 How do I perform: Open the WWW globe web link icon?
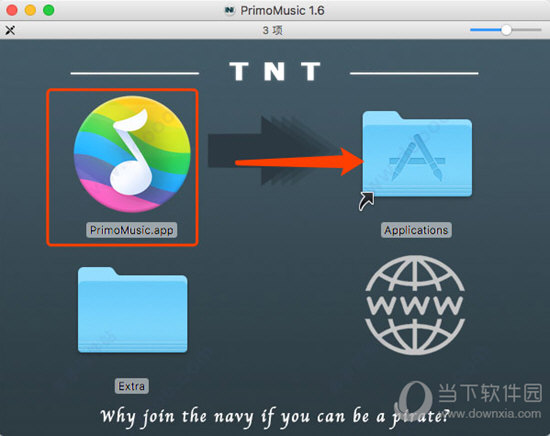pyautogui.click(x=415, y=305)
